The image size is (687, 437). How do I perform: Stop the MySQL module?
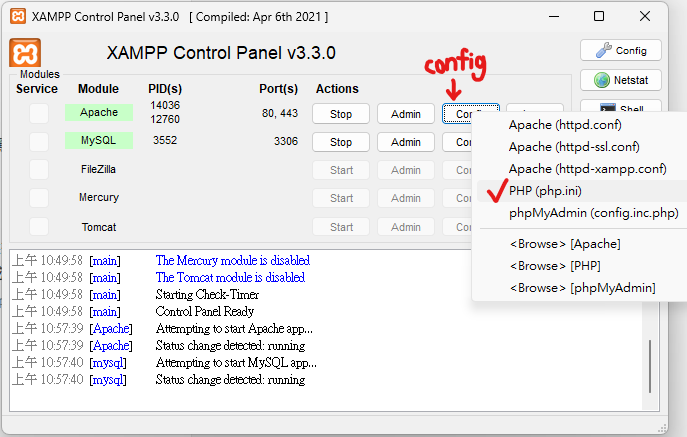tap(341, 142)
